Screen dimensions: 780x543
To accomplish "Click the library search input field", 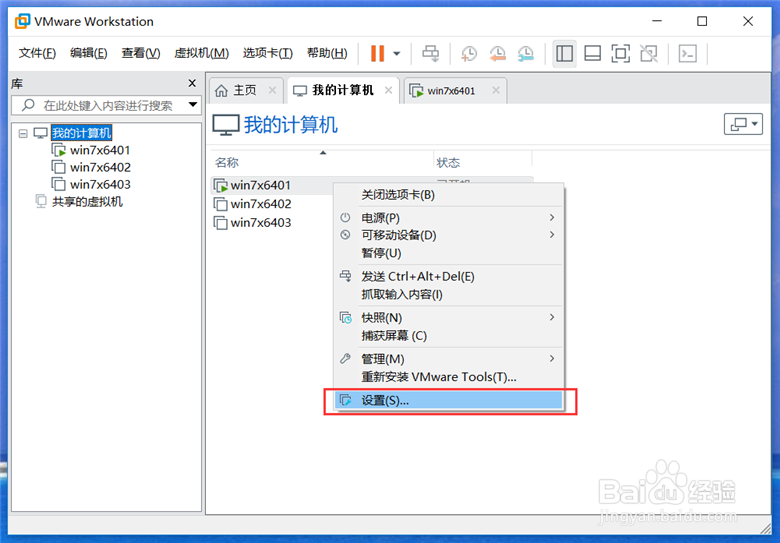I will (x=107, y=105).
